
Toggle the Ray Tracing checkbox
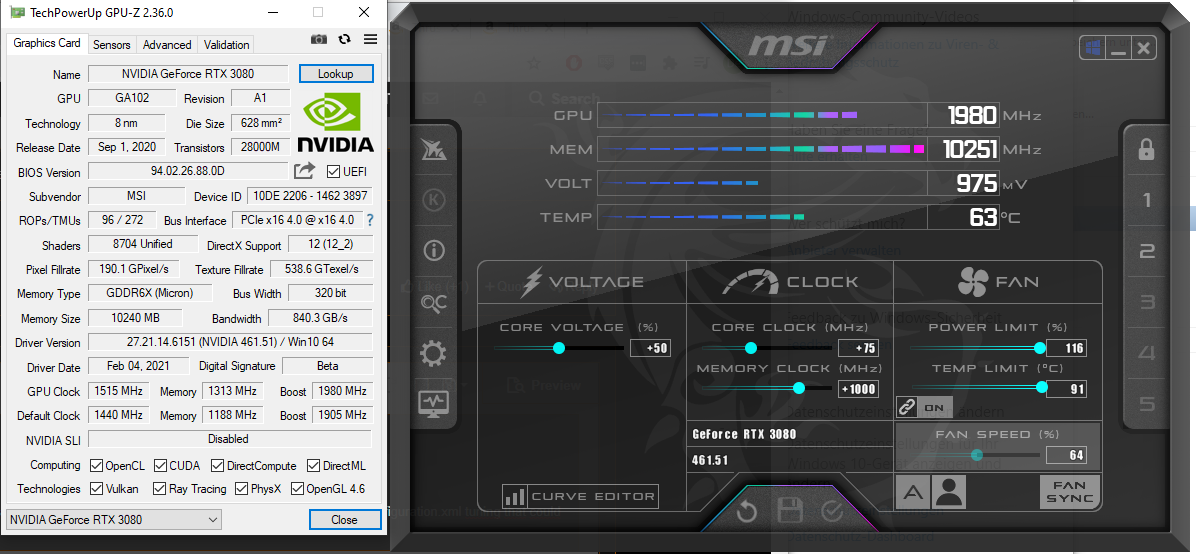[159, 488]
